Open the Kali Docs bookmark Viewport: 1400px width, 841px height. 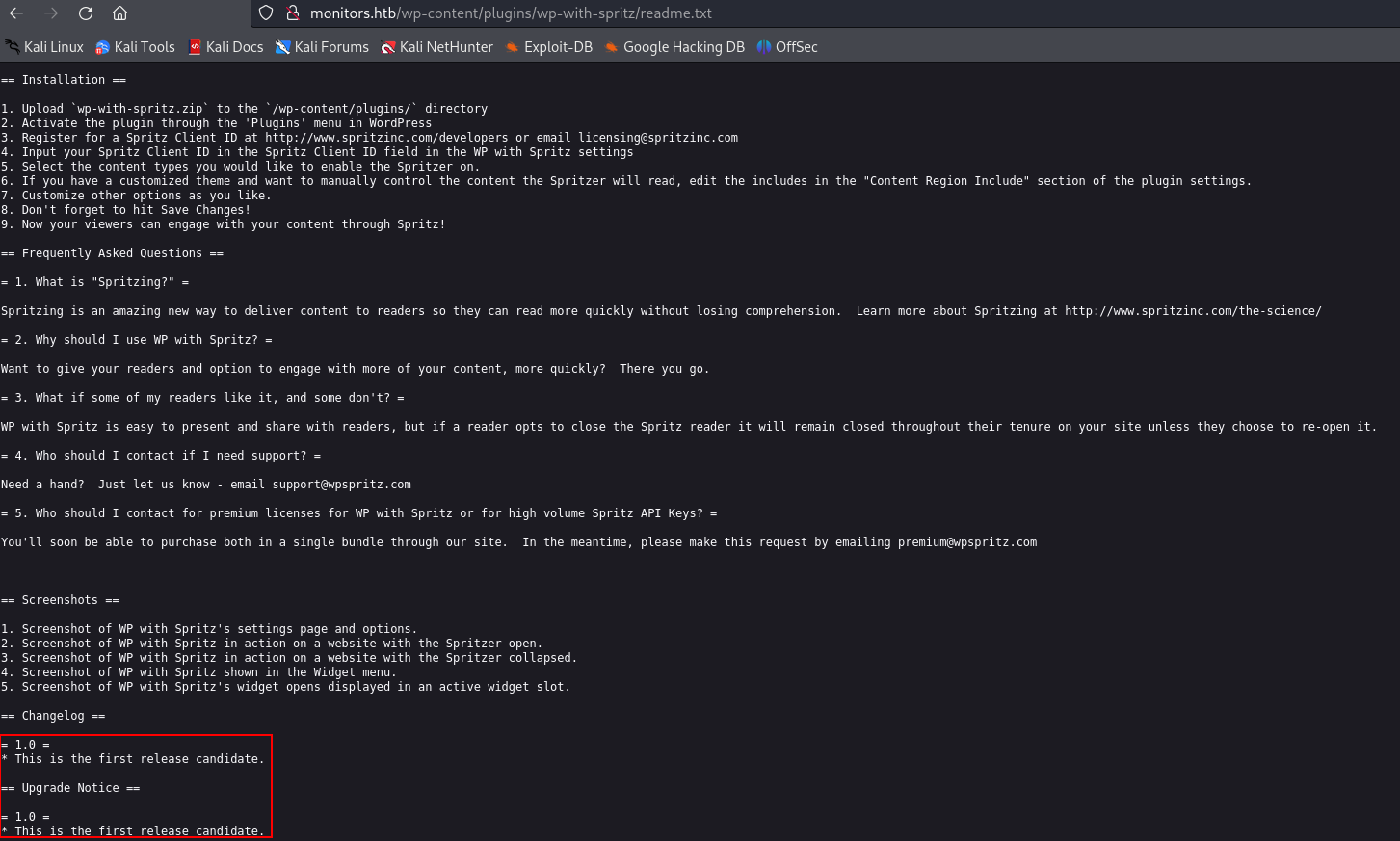pos(225,47)
